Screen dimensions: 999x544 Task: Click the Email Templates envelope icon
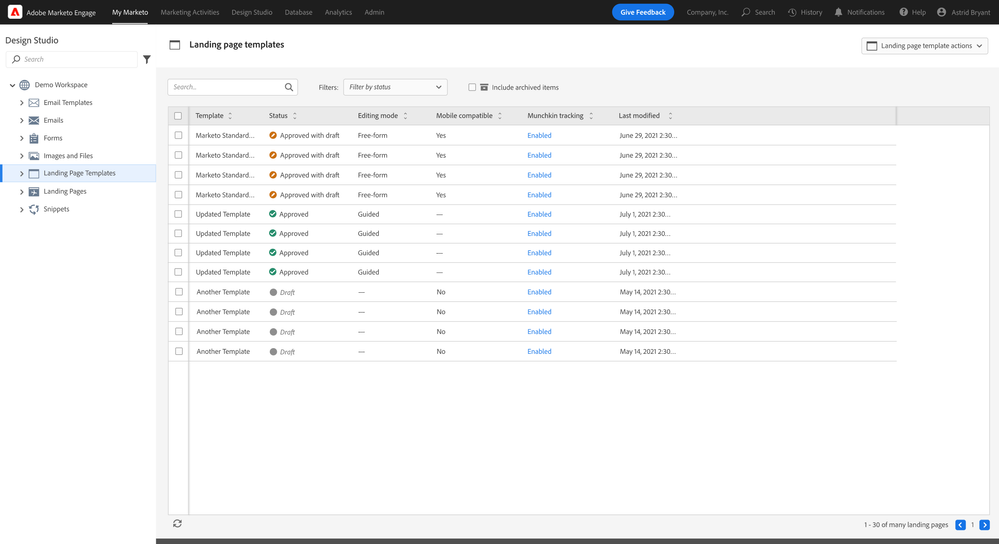pyautogui.click(x=34, y=103)
